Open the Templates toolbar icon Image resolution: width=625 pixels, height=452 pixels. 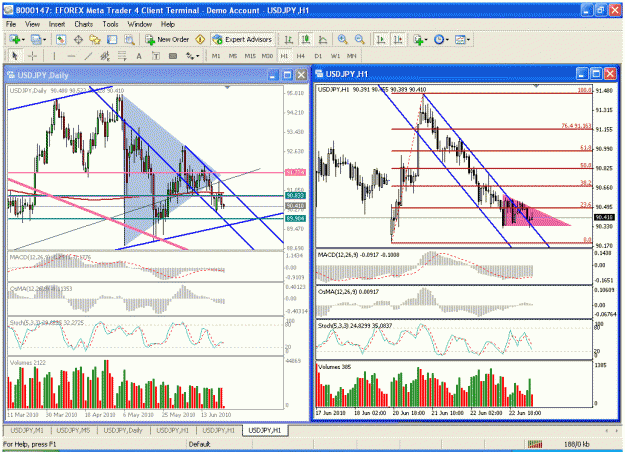pos(460,39)
